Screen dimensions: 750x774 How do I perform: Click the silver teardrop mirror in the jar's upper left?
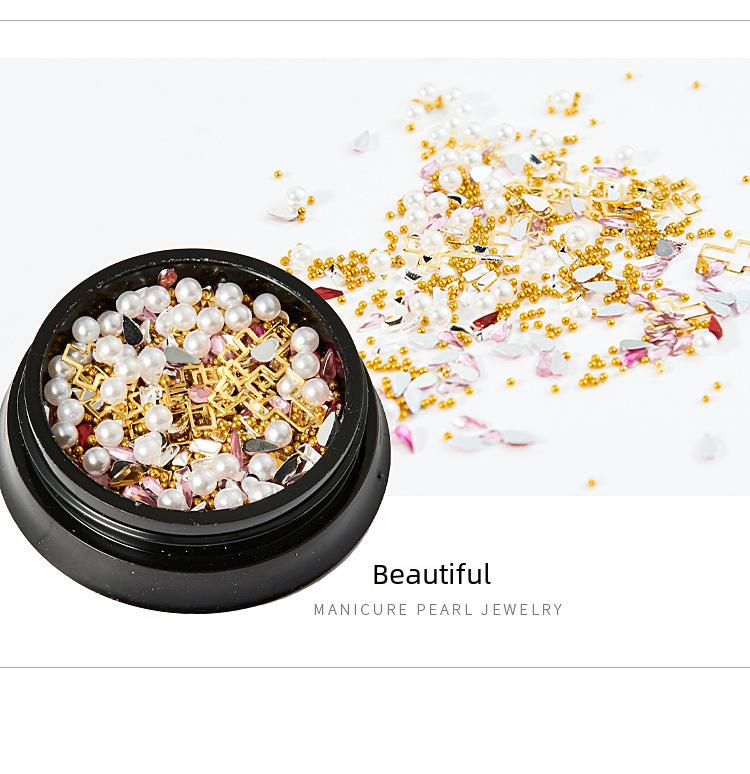click(x=131, y=331)
